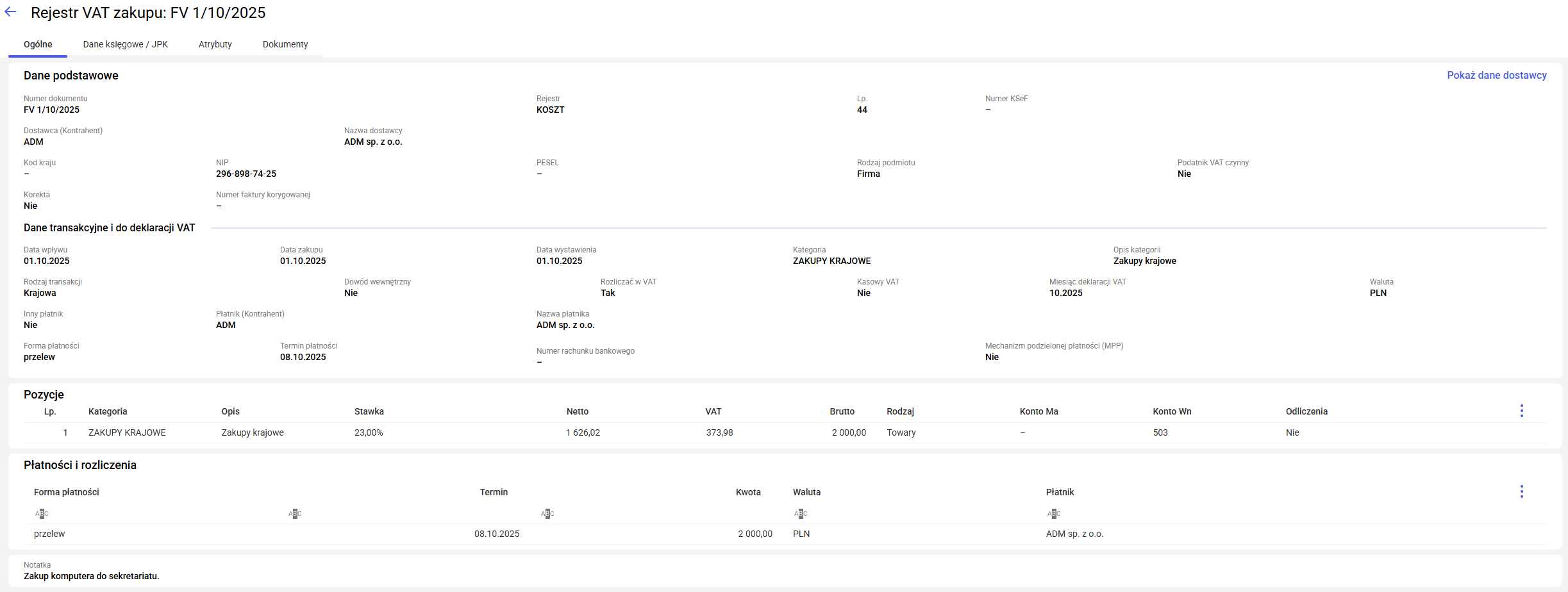
Task: Click the Kwota column filter icon
Action: [547, 513]
